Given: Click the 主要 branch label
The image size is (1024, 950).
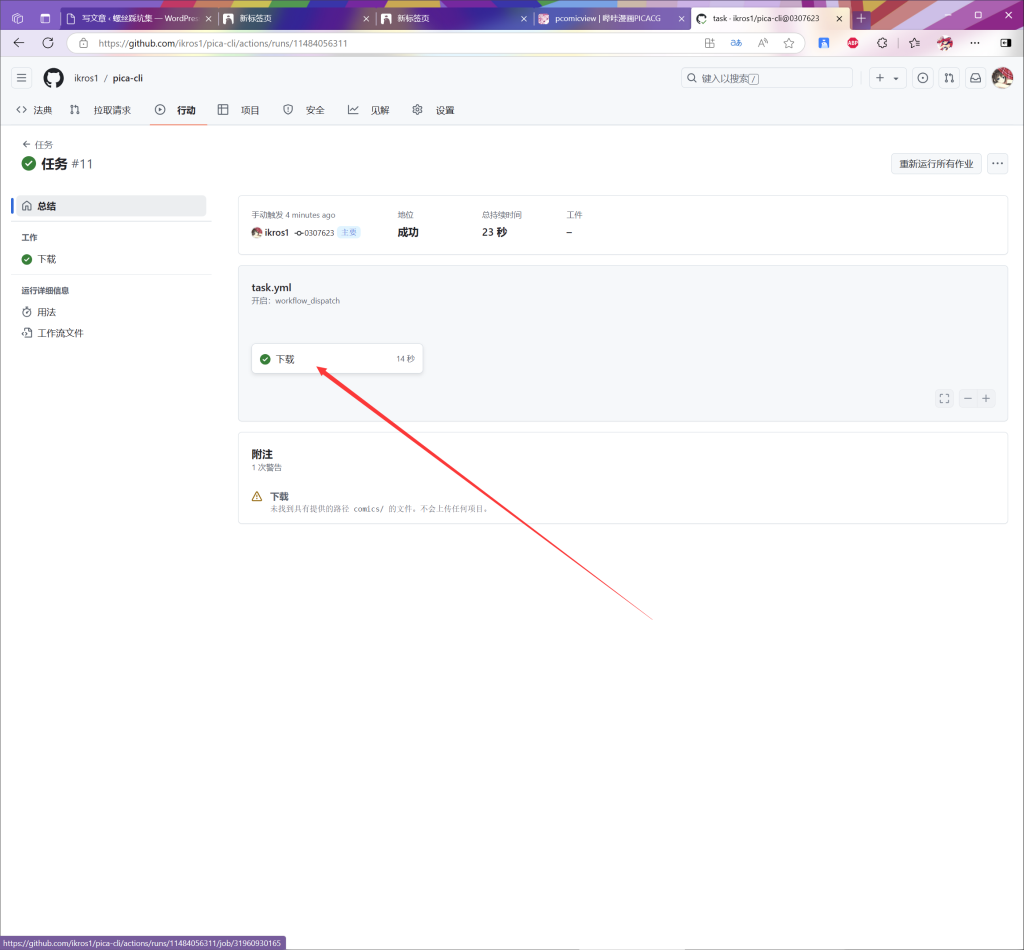Looking at the screenshot, I should [349, 232].
